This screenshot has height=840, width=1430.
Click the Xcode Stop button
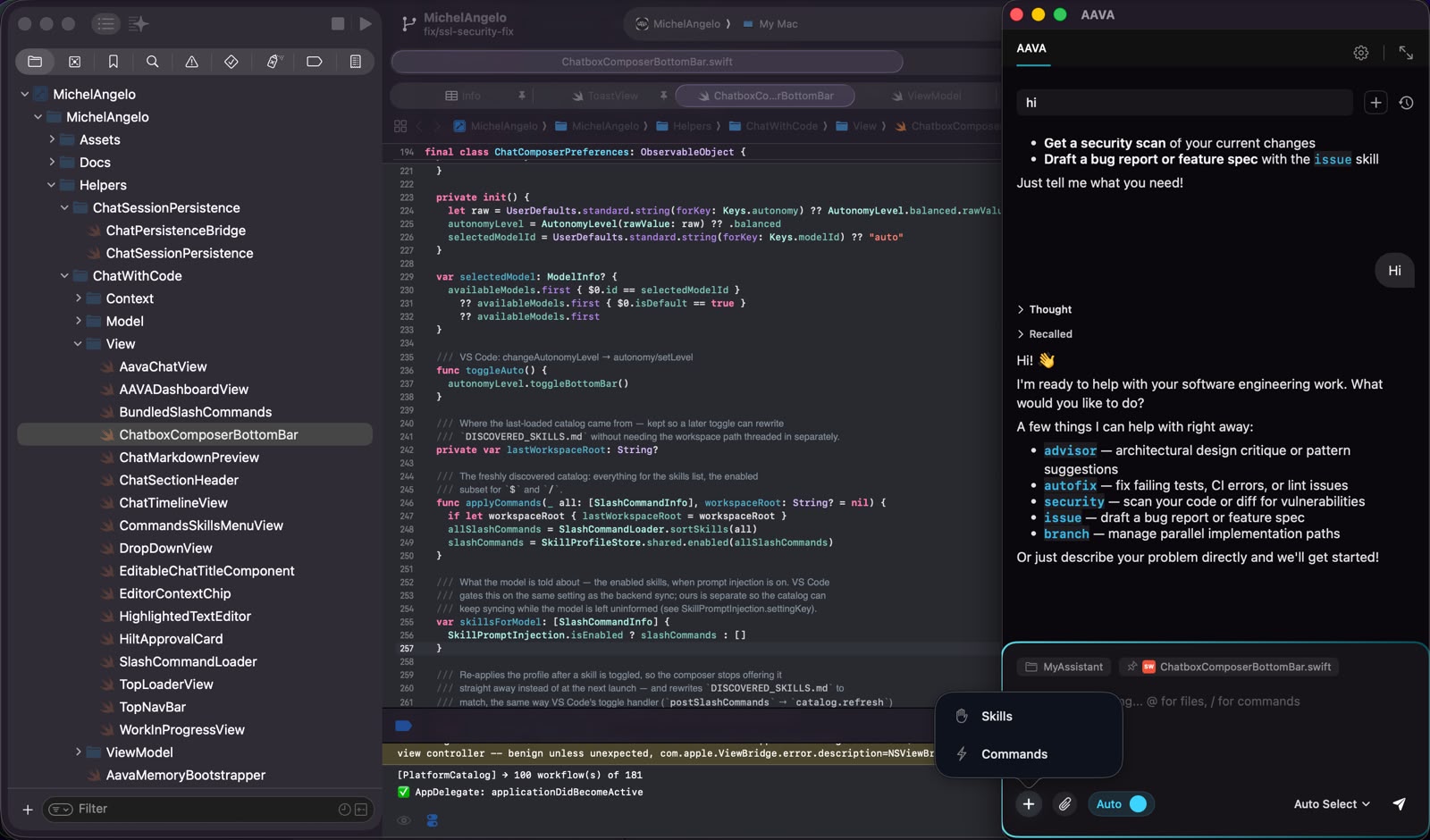(338, 24)
